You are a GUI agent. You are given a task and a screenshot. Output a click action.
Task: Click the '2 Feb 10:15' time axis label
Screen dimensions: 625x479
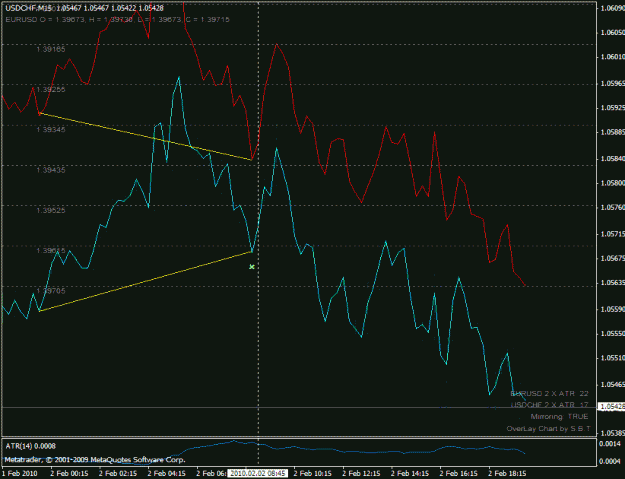click(313, 473)
